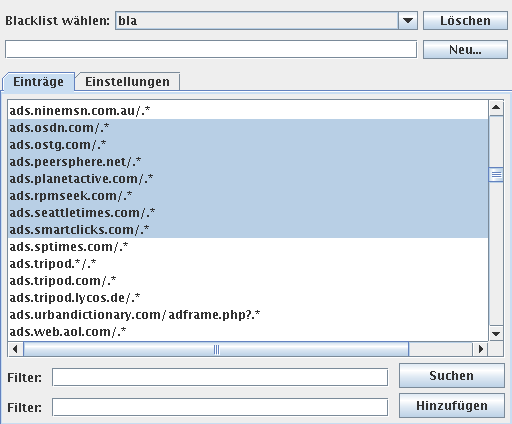The height and width of the screenshot is (424, 512).
Task: Select entry ads.peersphere.net/.*
Action: (248, 161)
